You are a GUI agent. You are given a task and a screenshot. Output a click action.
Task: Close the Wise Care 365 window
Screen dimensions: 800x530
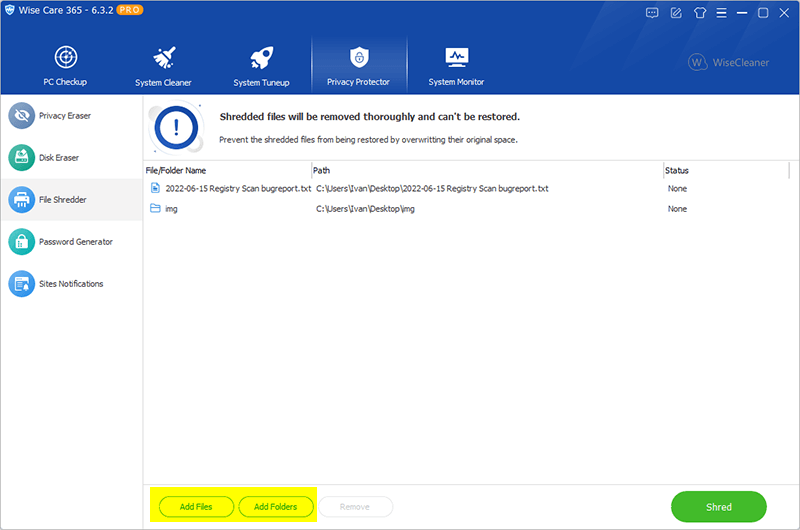click(x=784, y=13)
